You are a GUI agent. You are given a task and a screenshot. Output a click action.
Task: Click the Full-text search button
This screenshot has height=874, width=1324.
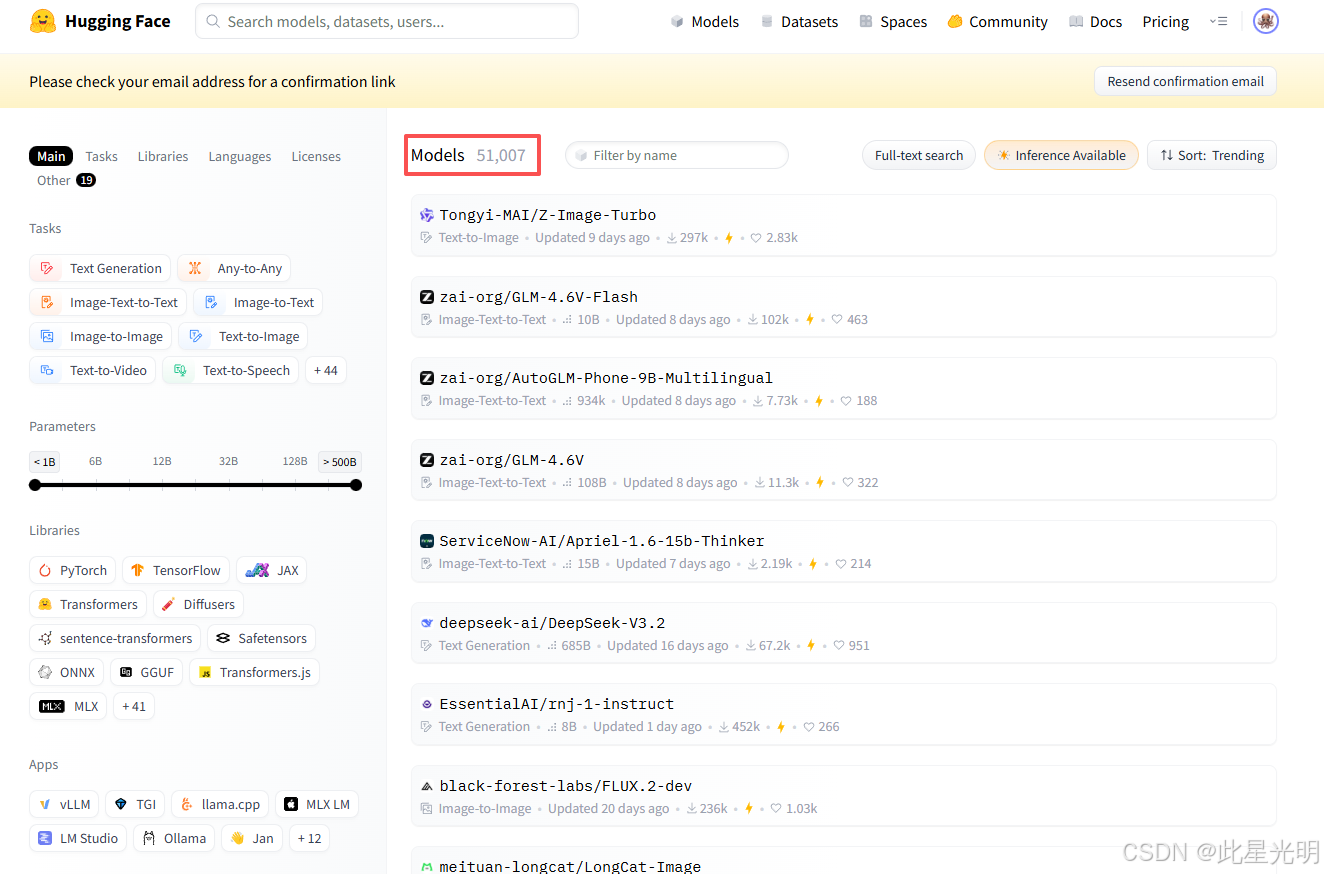click(919, 155)
